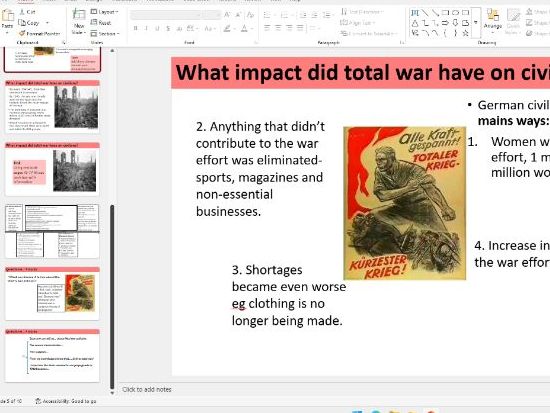This screenshot has width=550, height=413.
Task: Click inside the font name box
Action: coord(165,15)
